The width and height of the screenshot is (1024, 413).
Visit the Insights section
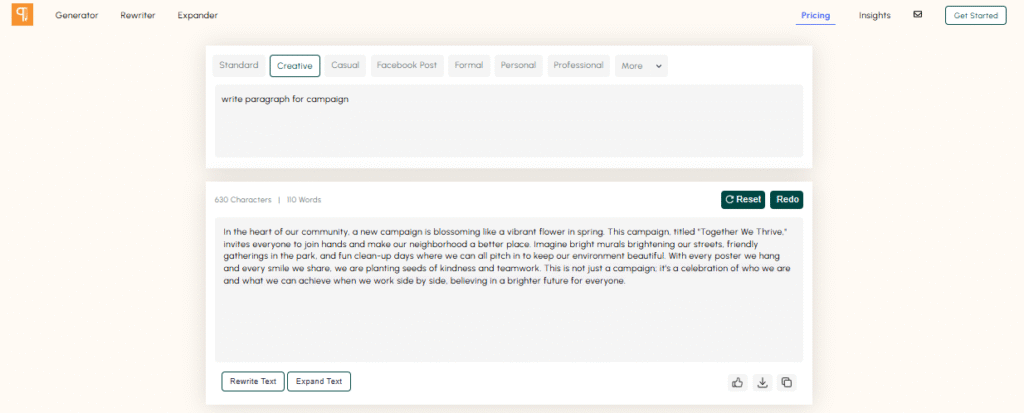pos(874,16)
